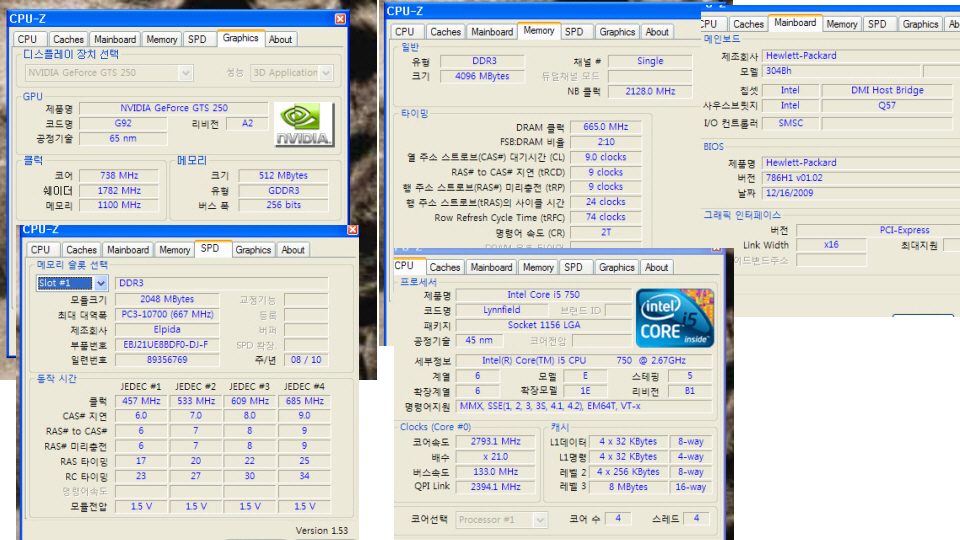
Task: Open the 3D Application performance dropdown
Action: pyautogui.click(x=291, y=73)
